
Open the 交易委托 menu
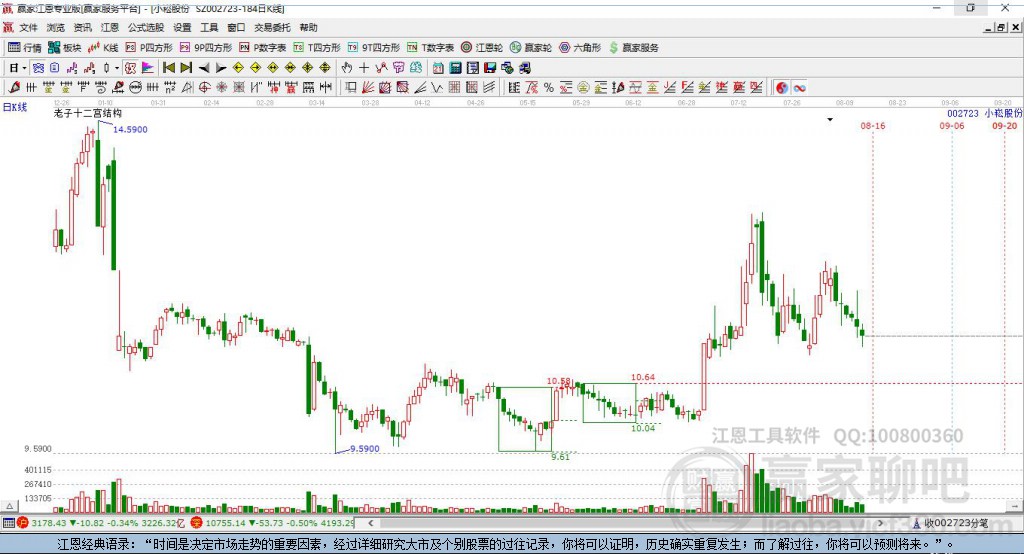pyautogui.click(x=272, y=27)
